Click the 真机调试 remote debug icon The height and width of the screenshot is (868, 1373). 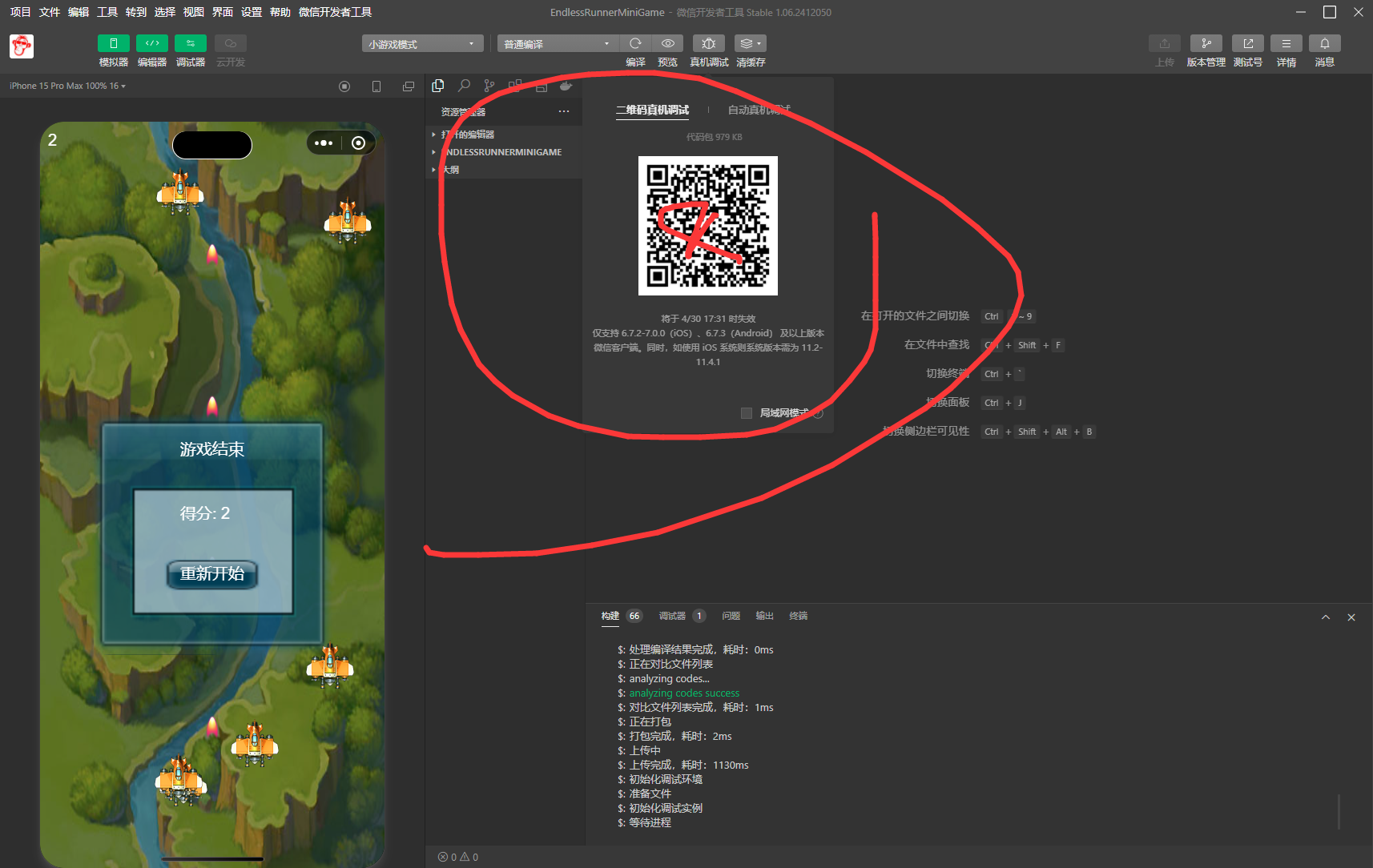[709, 43]
